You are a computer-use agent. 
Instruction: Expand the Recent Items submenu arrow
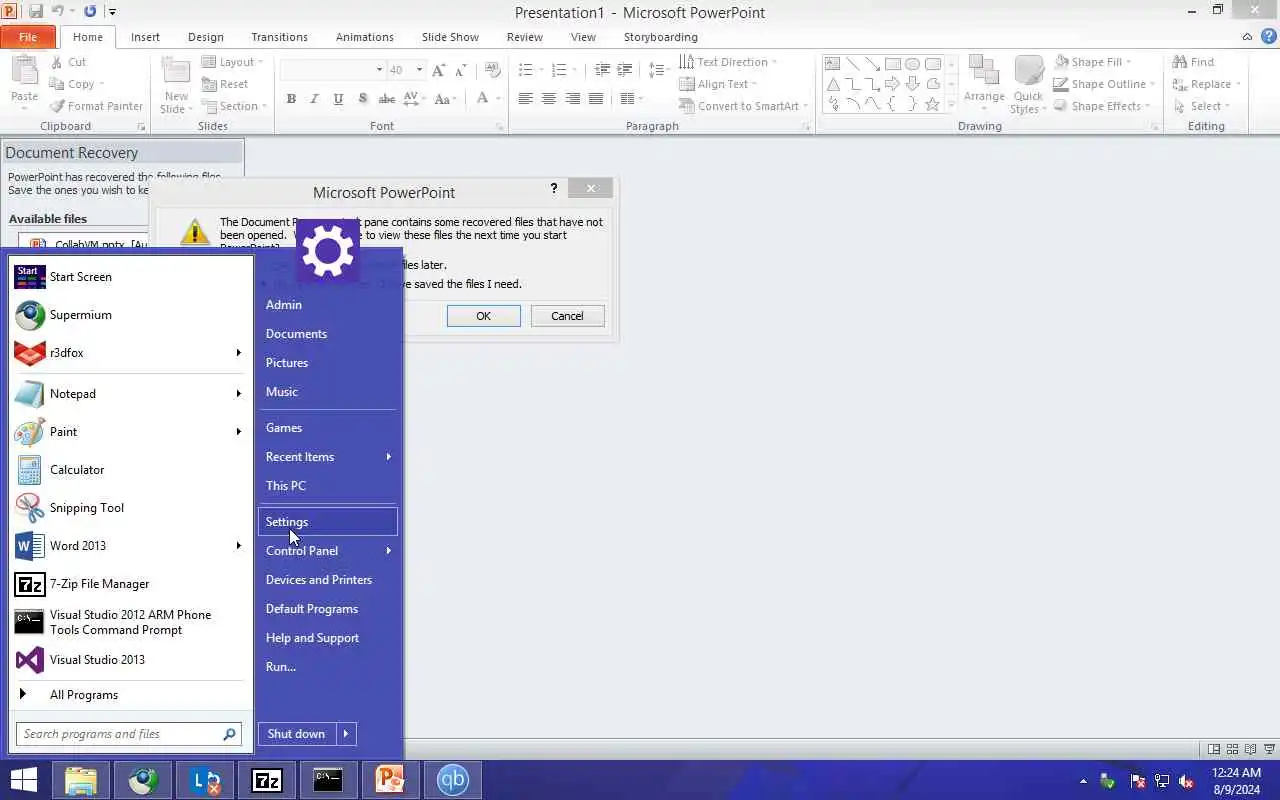point(388,457)
